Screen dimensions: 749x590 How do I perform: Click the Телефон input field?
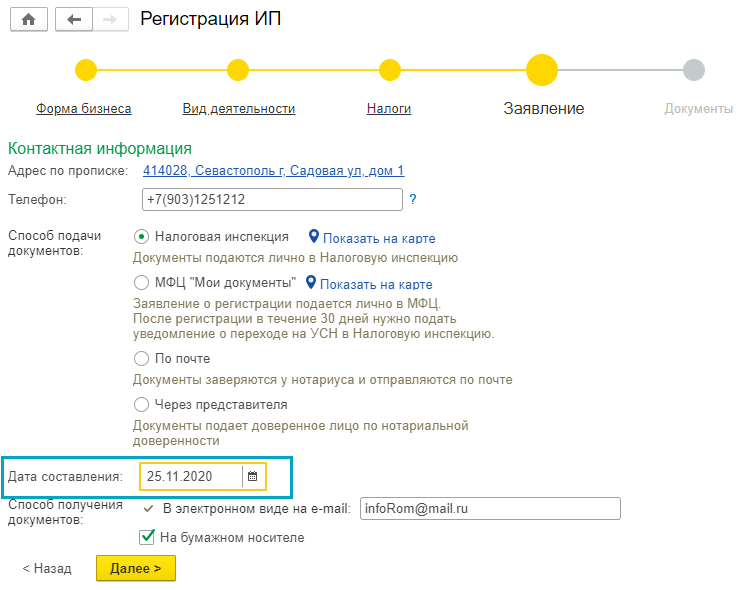(x=272, y=200)
